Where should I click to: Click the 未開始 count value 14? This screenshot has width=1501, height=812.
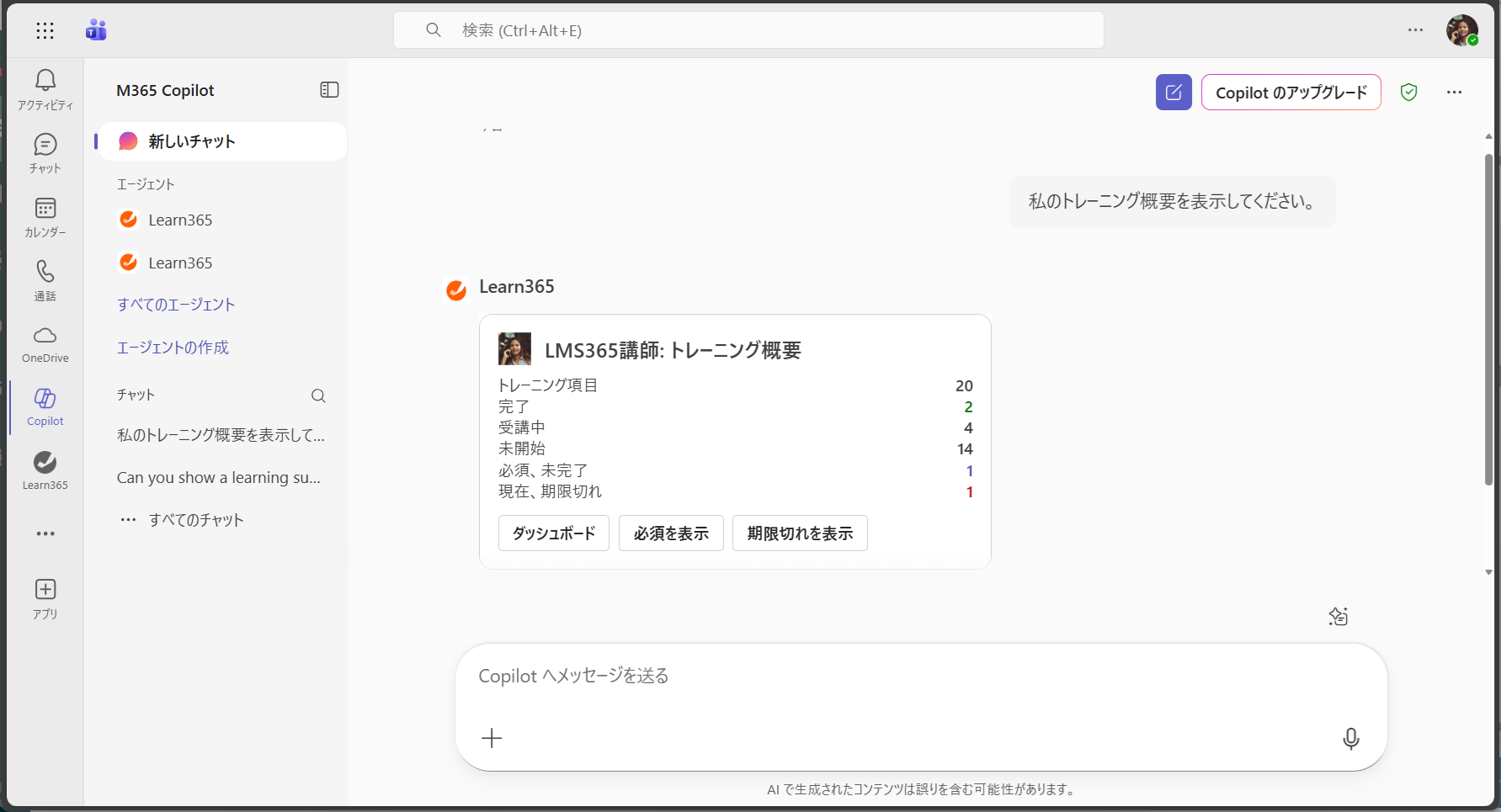coord(965,449)
